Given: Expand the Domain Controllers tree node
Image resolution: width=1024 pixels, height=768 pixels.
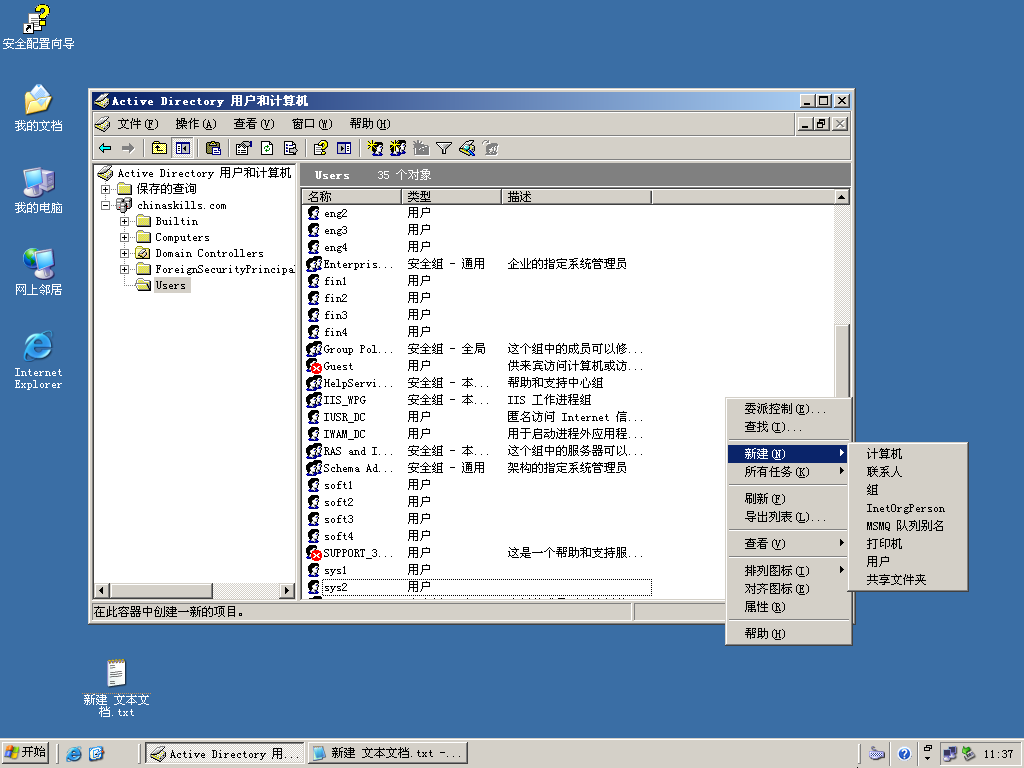Looking at the screenshot, I should pos(124,253).
